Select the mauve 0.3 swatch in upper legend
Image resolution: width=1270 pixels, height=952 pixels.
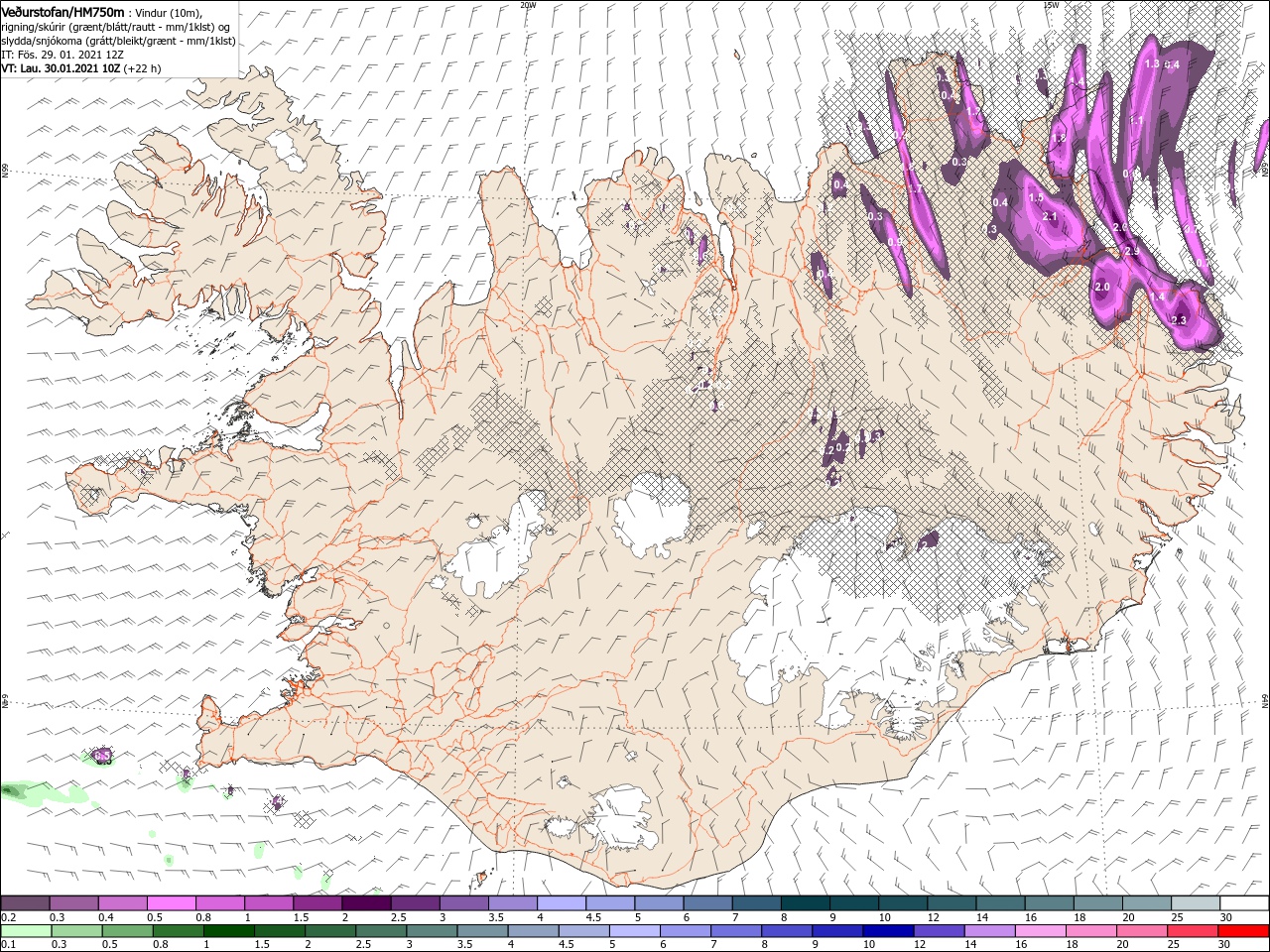pyautogui.click(x=74, y=903)
